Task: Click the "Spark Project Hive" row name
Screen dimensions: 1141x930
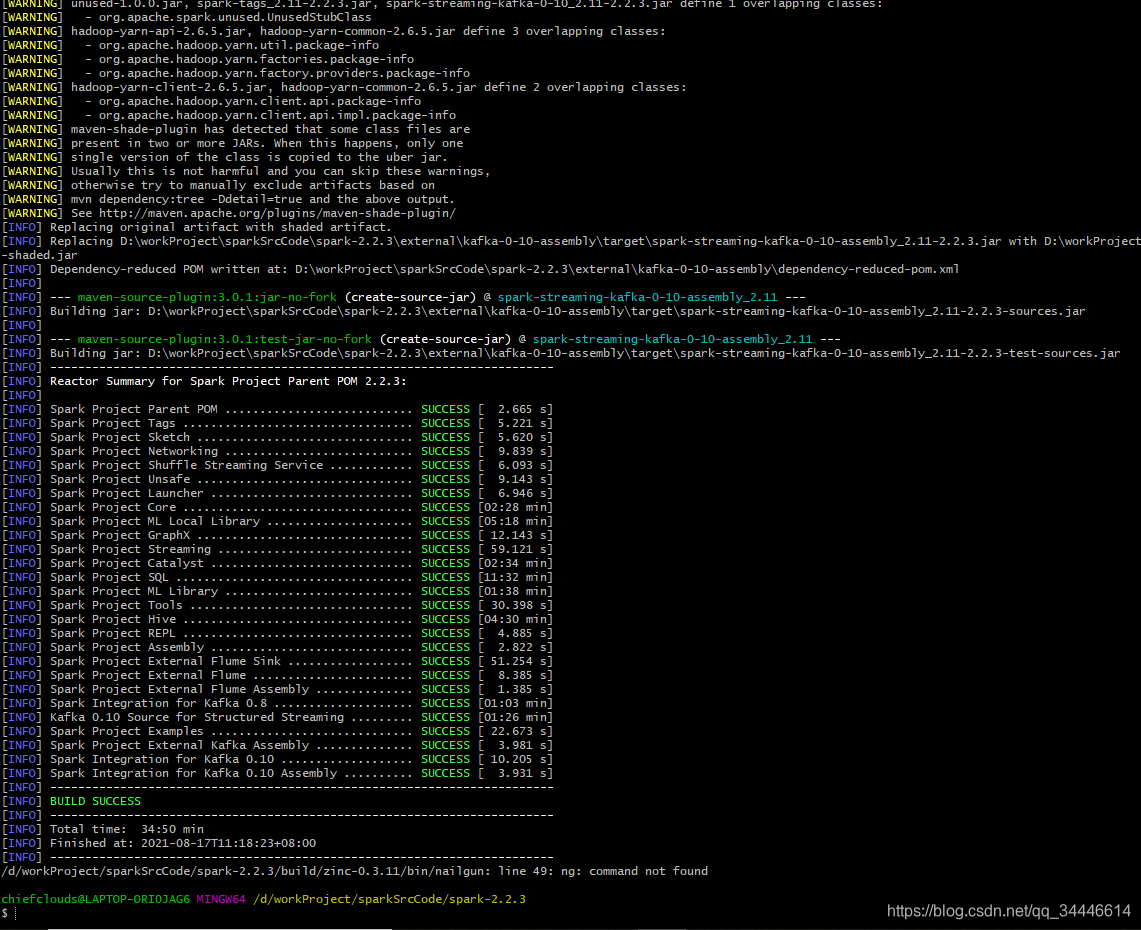Action: [x=112, y=619]
